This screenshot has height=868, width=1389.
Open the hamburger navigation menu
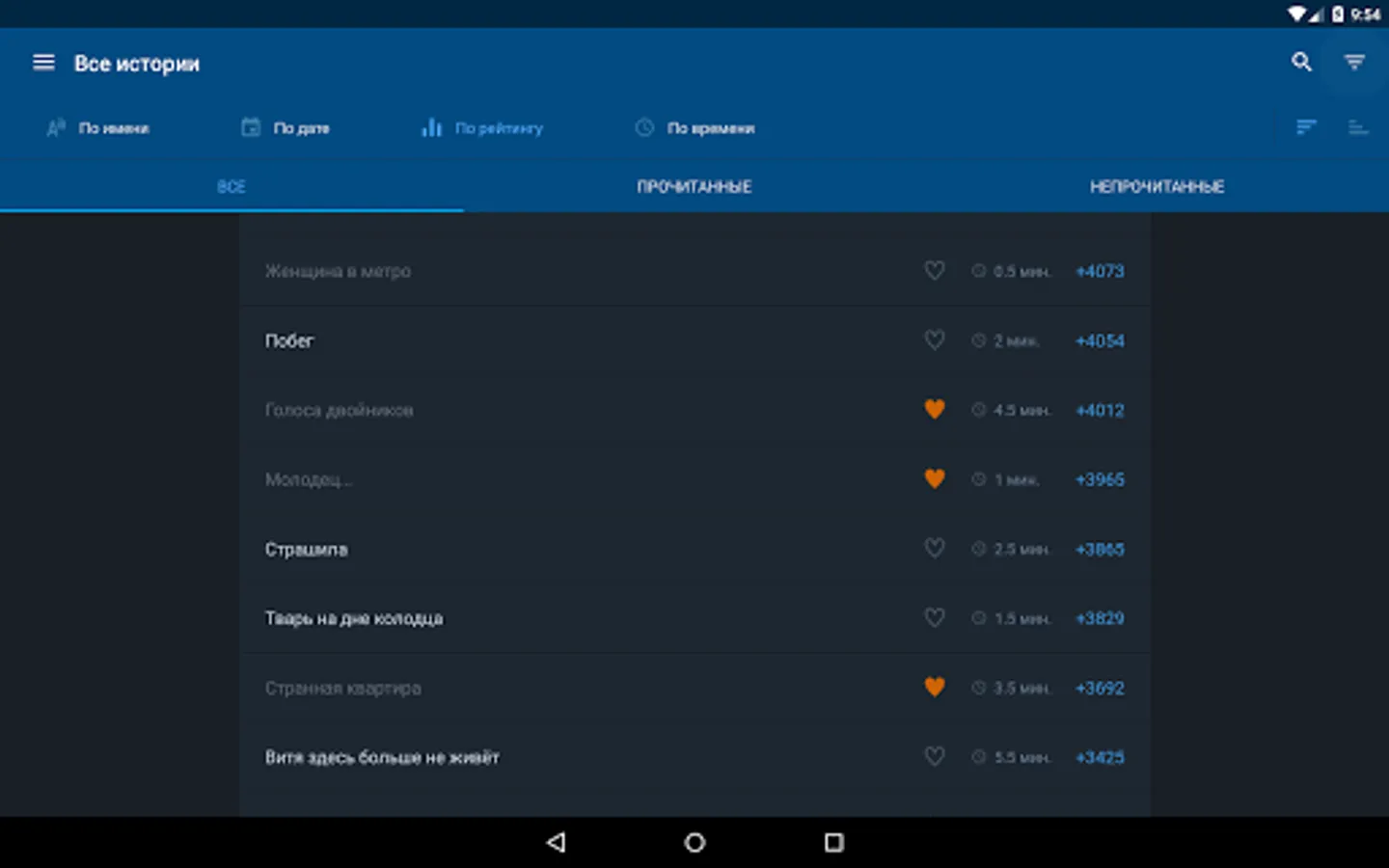[x=43, y=63]
